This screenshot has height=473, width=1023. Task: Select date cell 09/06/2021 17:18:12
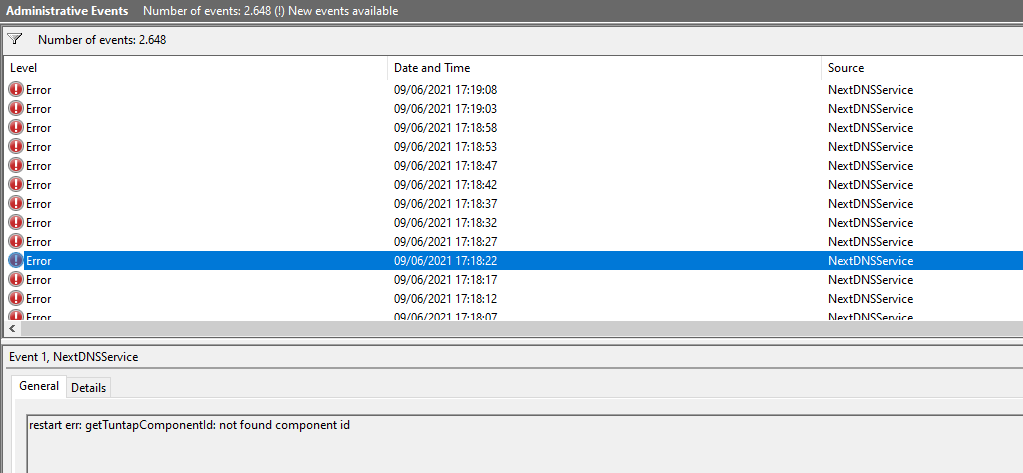point(446,298)
